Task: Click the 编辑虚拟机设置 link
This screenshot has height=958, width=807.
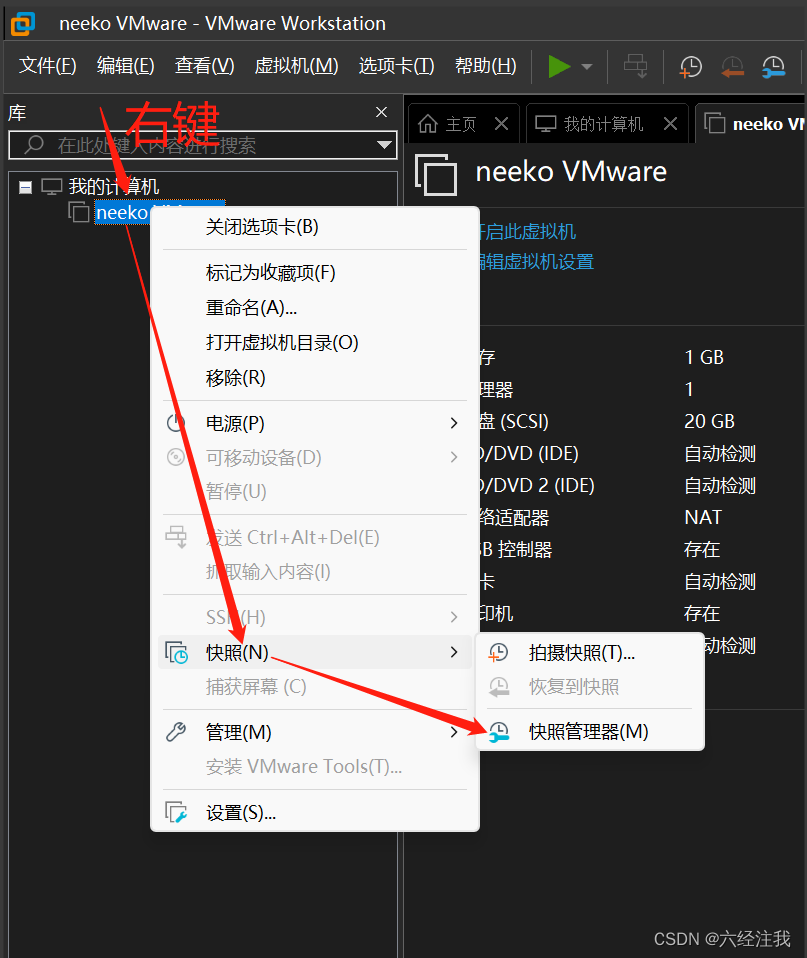Action: pyautogui.click(x=536, y=261)
